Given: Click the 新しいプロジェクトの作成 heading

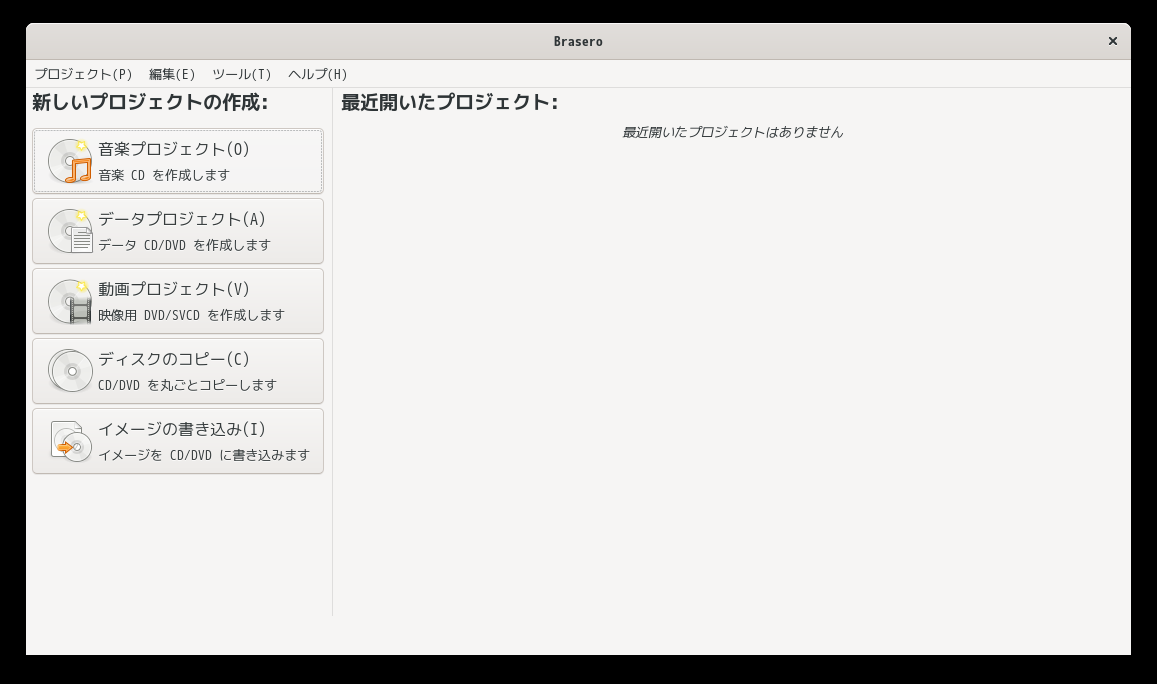Looking at the screenshot, I should 150,102.
